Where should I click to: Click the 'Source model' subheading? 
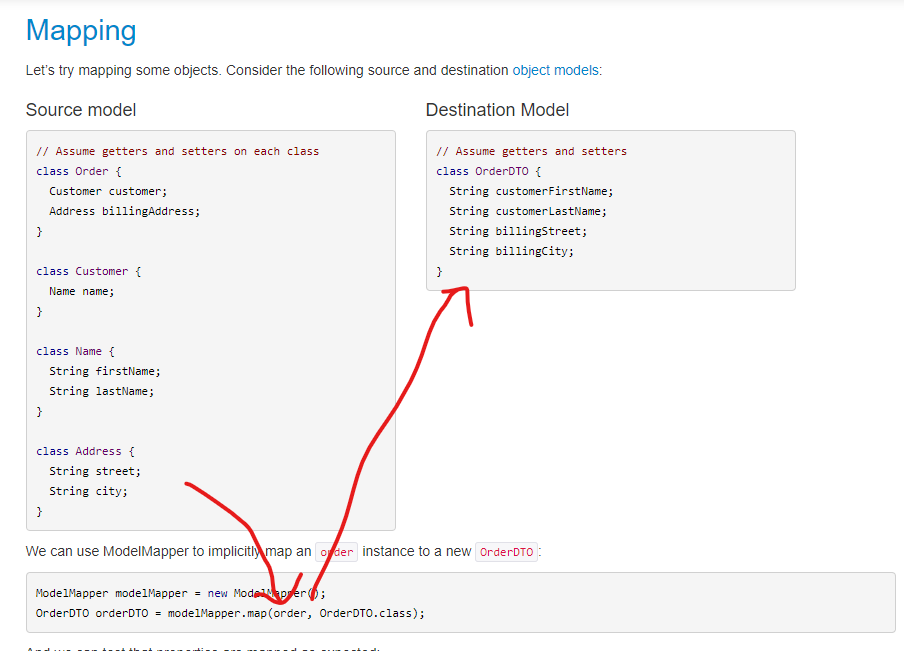[81, 110]
